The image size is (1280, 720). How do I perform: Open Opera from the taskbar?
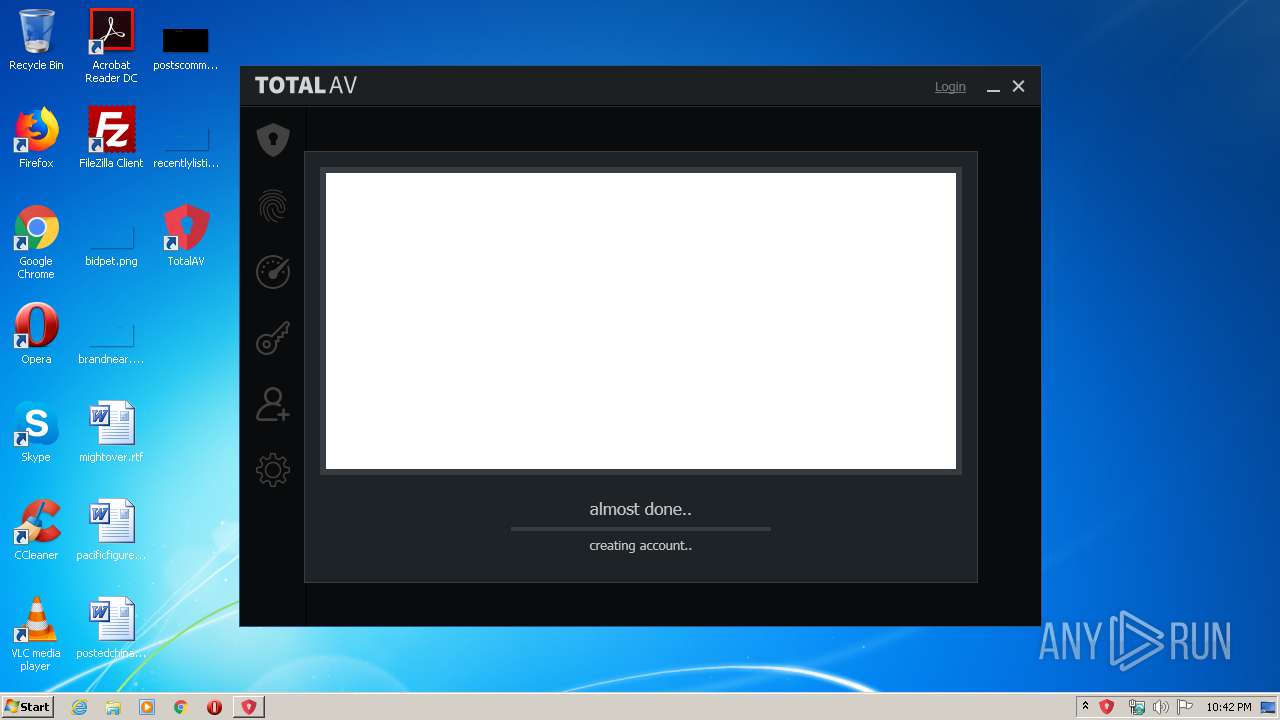214,707
